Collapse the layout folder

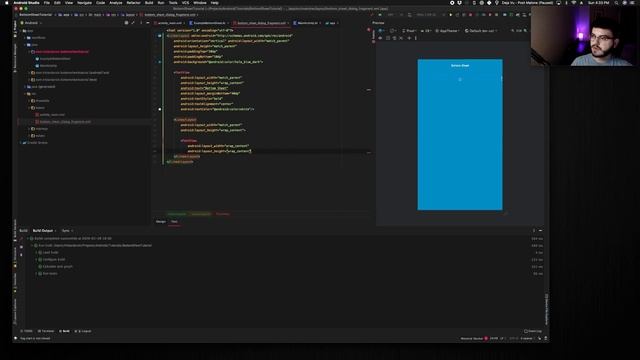(x=29, y=108)
